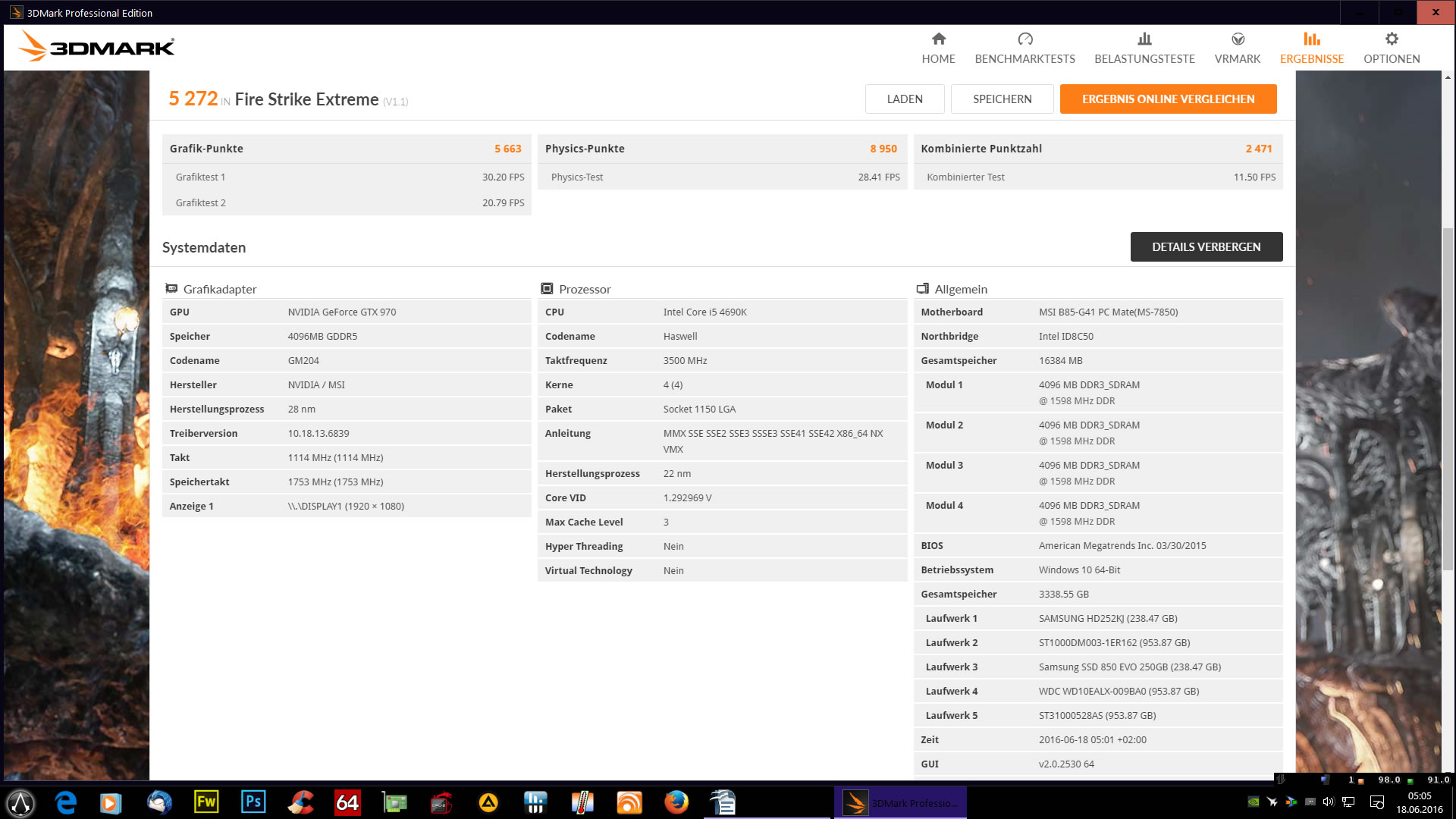This screenshot has height=819, width=1456.
Task: Open Belastungsteste bar chart icon
Action: pyautogui.click(x=1144, y=39)
